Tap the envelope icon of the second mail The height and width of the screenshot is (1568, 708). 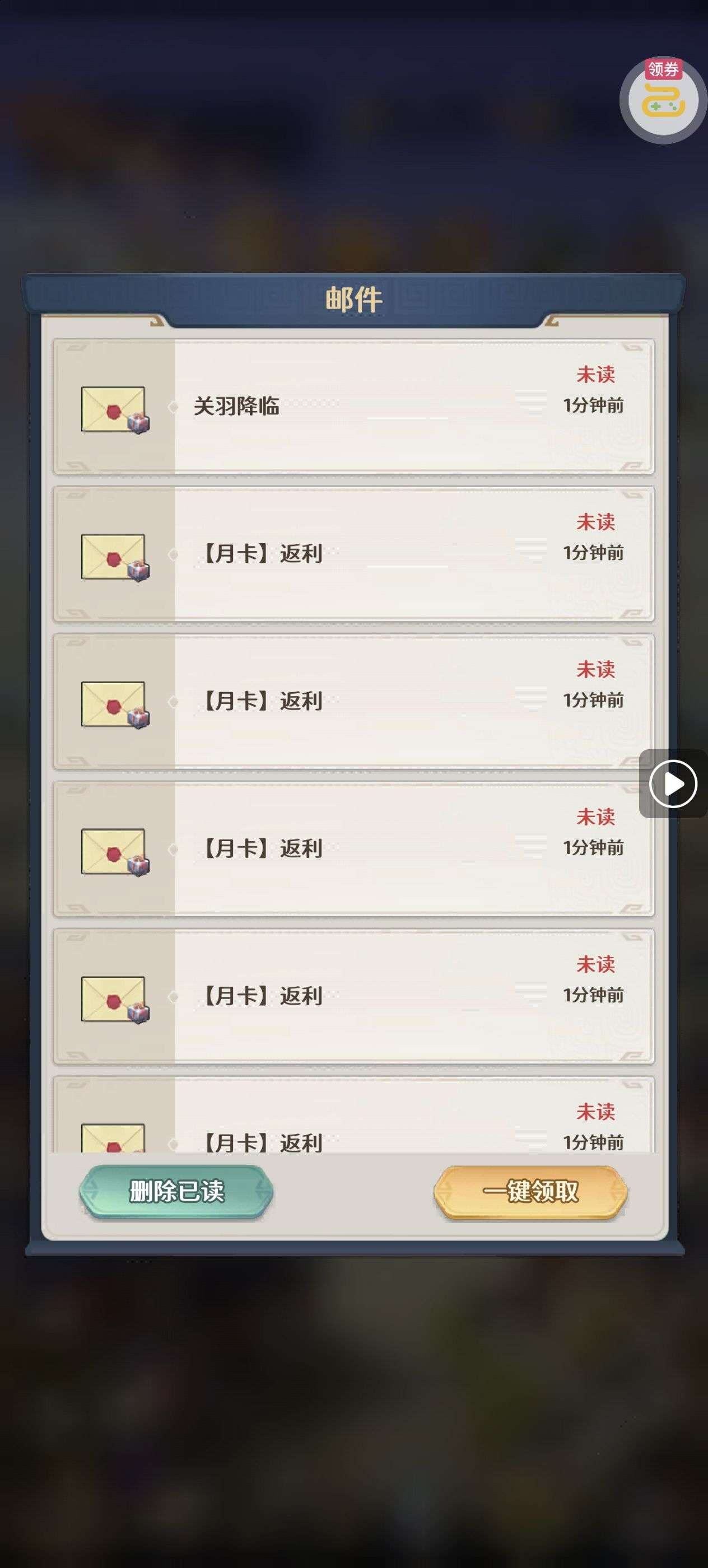click(115, 557)
